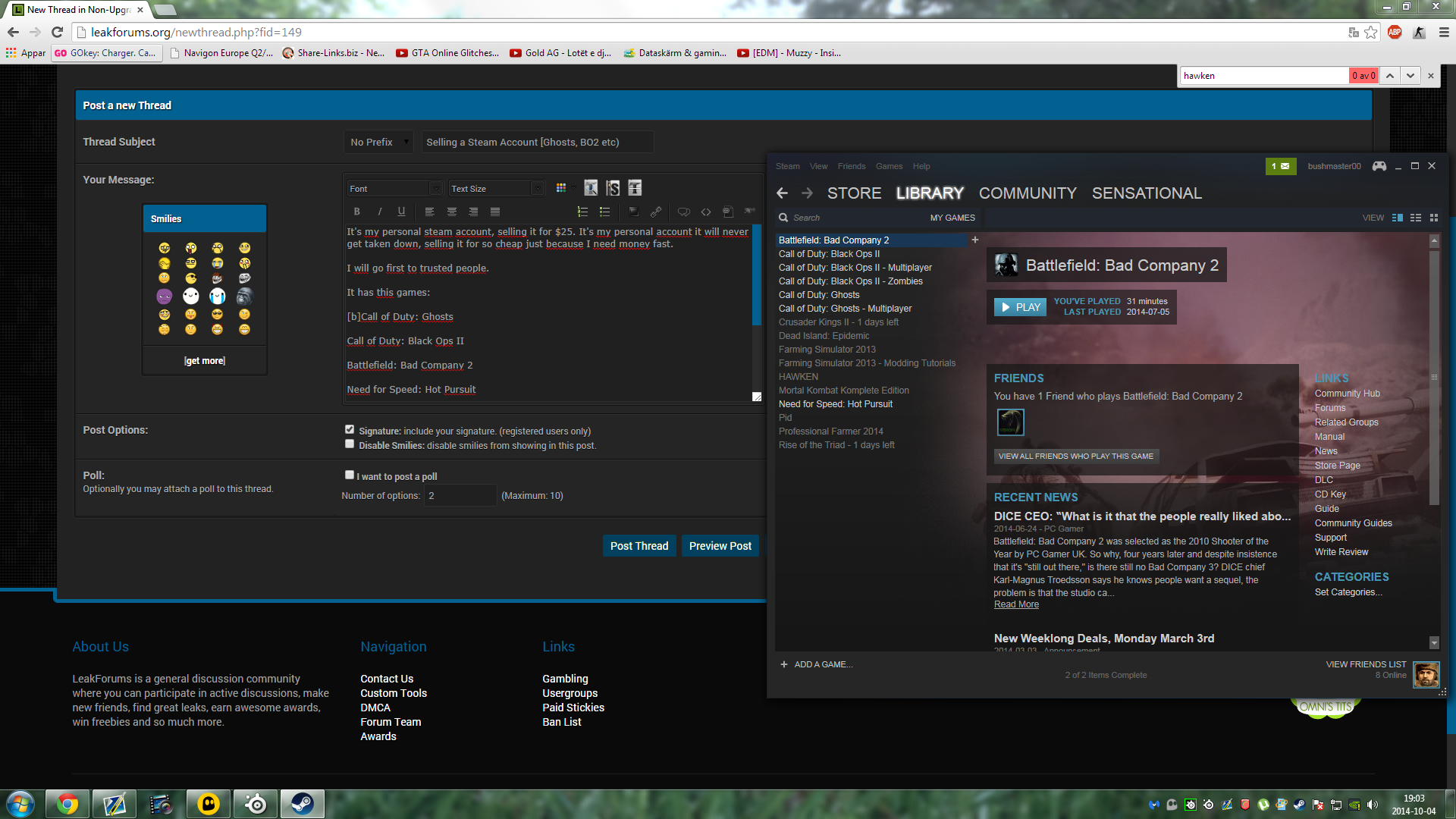Open the No Prefix dropdown

[379, 142]
